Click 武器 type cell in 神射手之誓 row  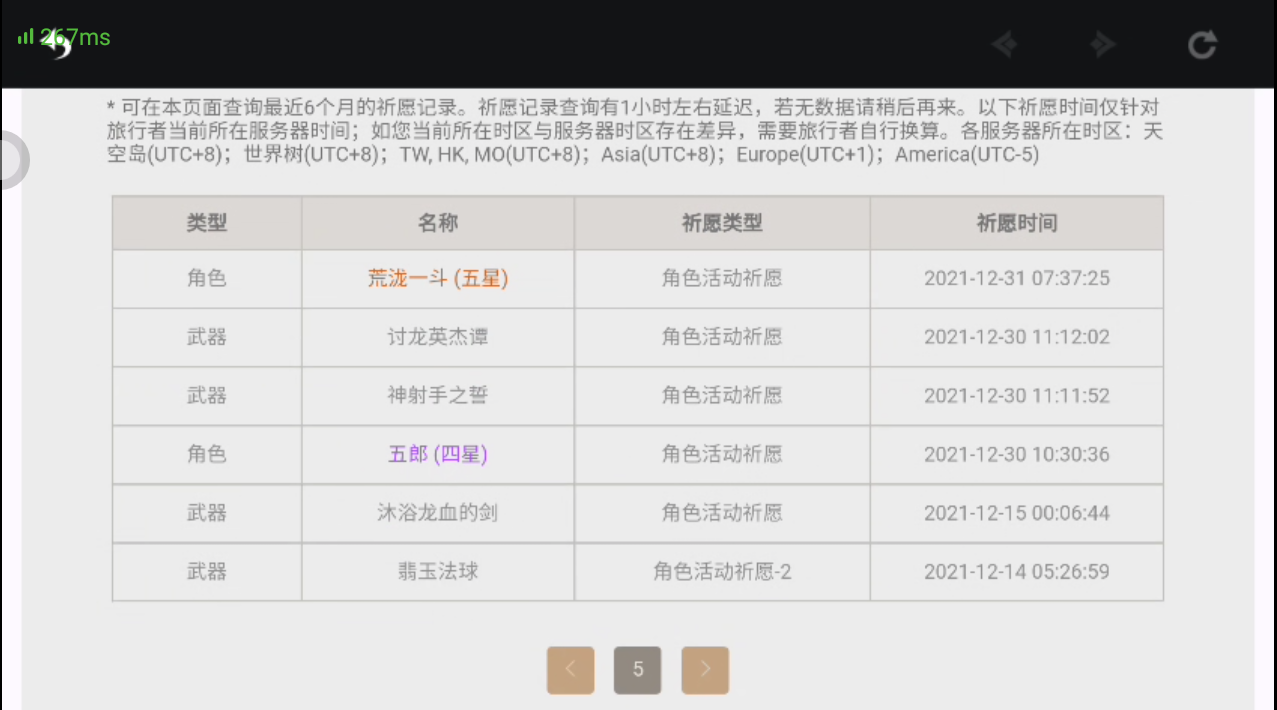coord(207,396)
